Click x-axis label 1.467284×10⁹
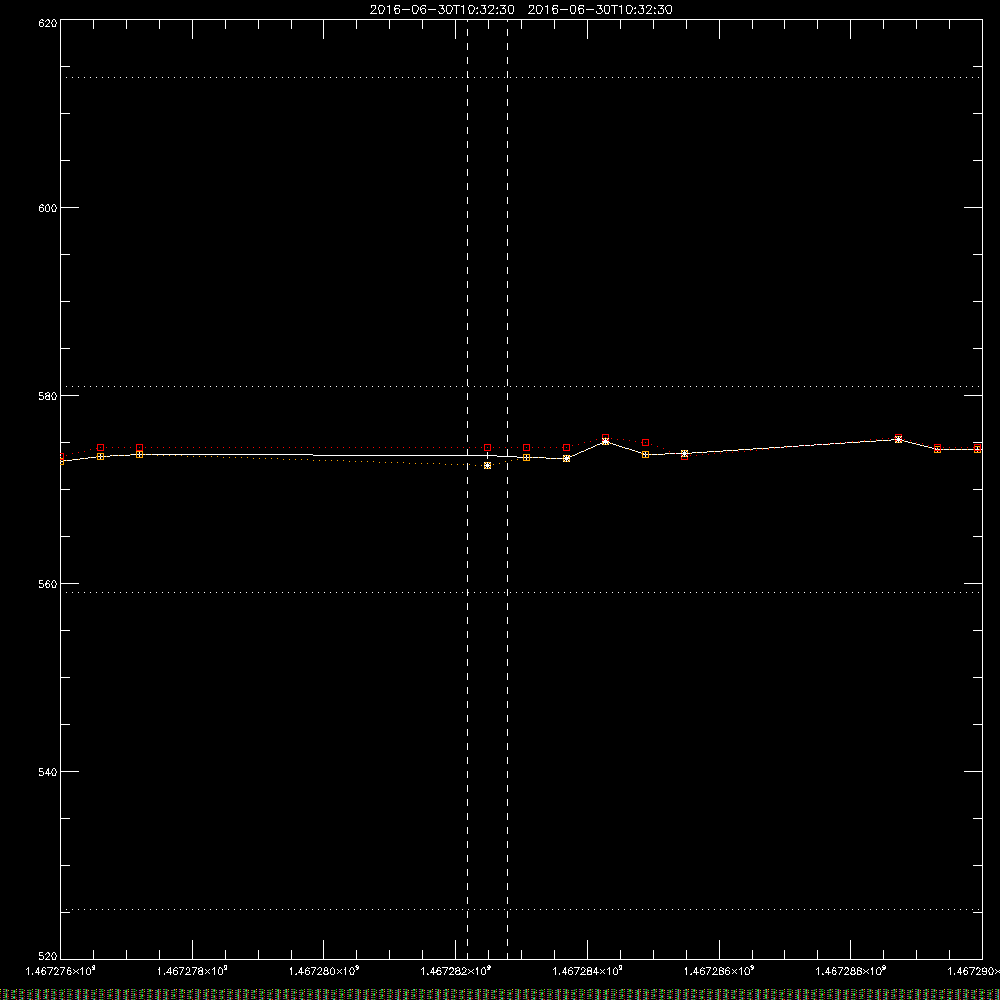 (x=587, y=971)
